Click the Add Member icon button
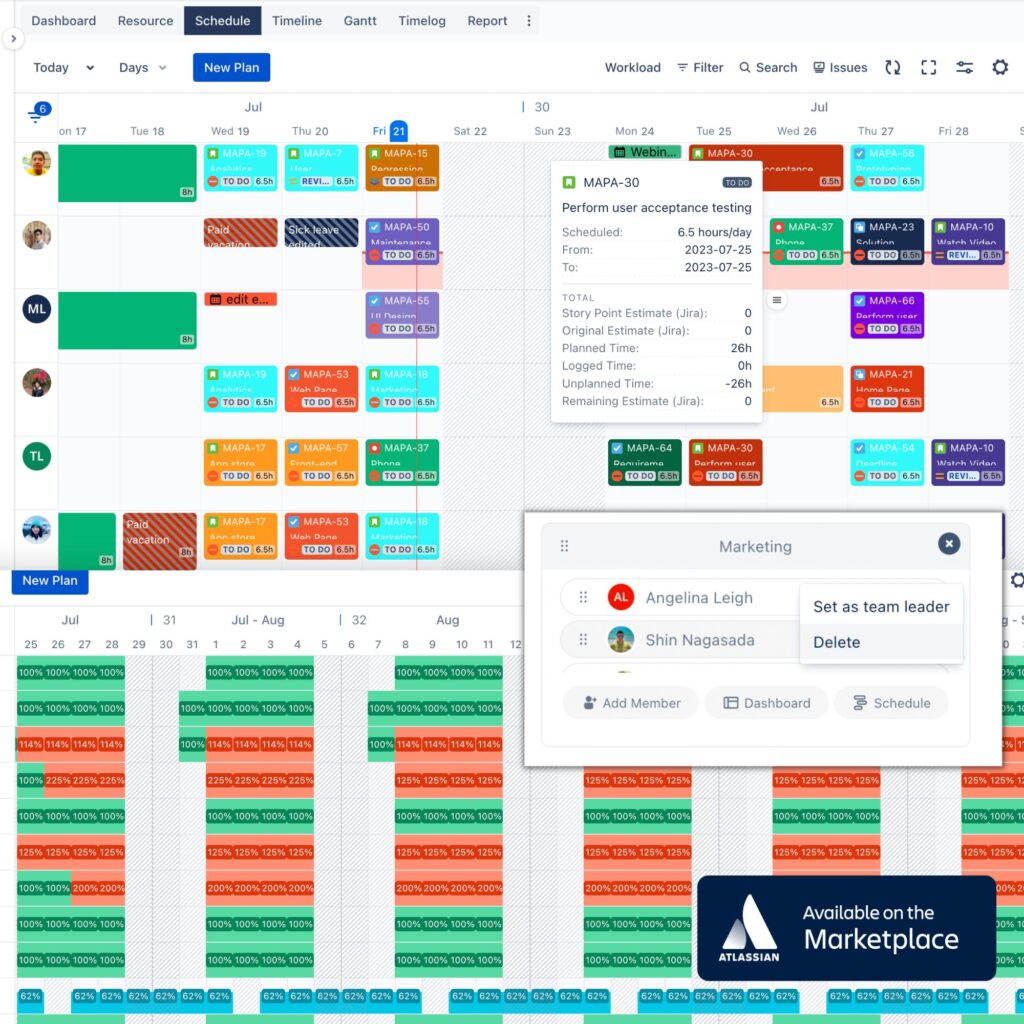 click(x=630, y=703)
